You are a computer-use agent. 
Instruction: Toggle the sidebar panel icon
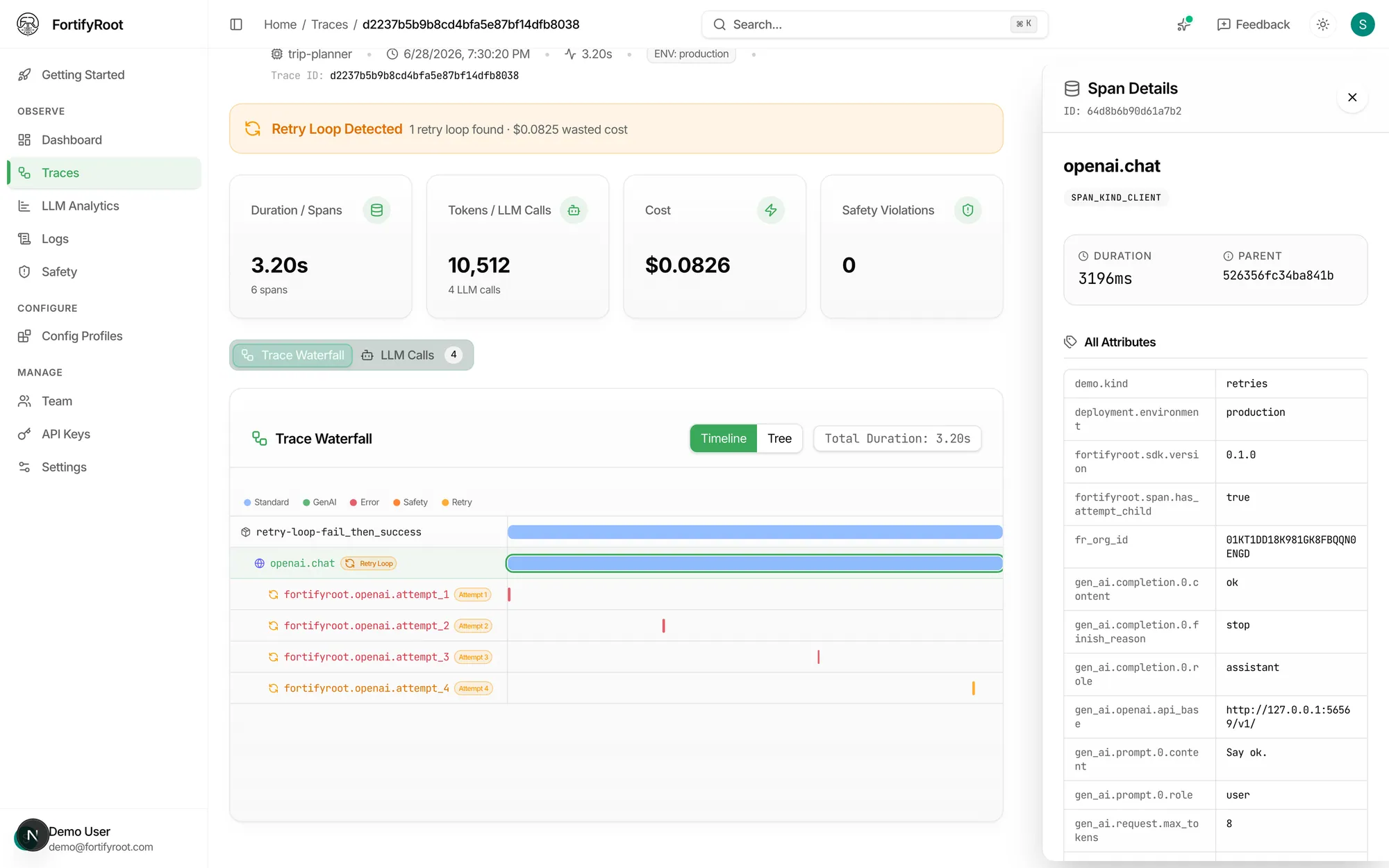click(236, 24)
